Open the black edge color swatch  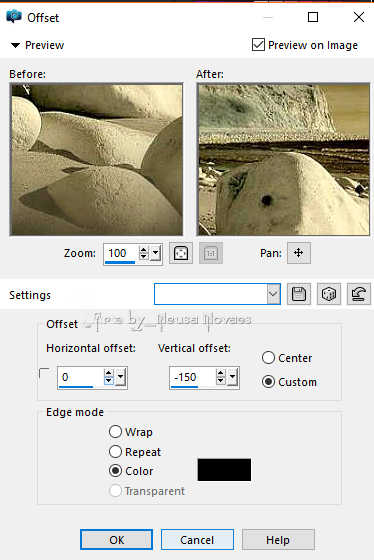pyautogui.click(x=224, y=470)
